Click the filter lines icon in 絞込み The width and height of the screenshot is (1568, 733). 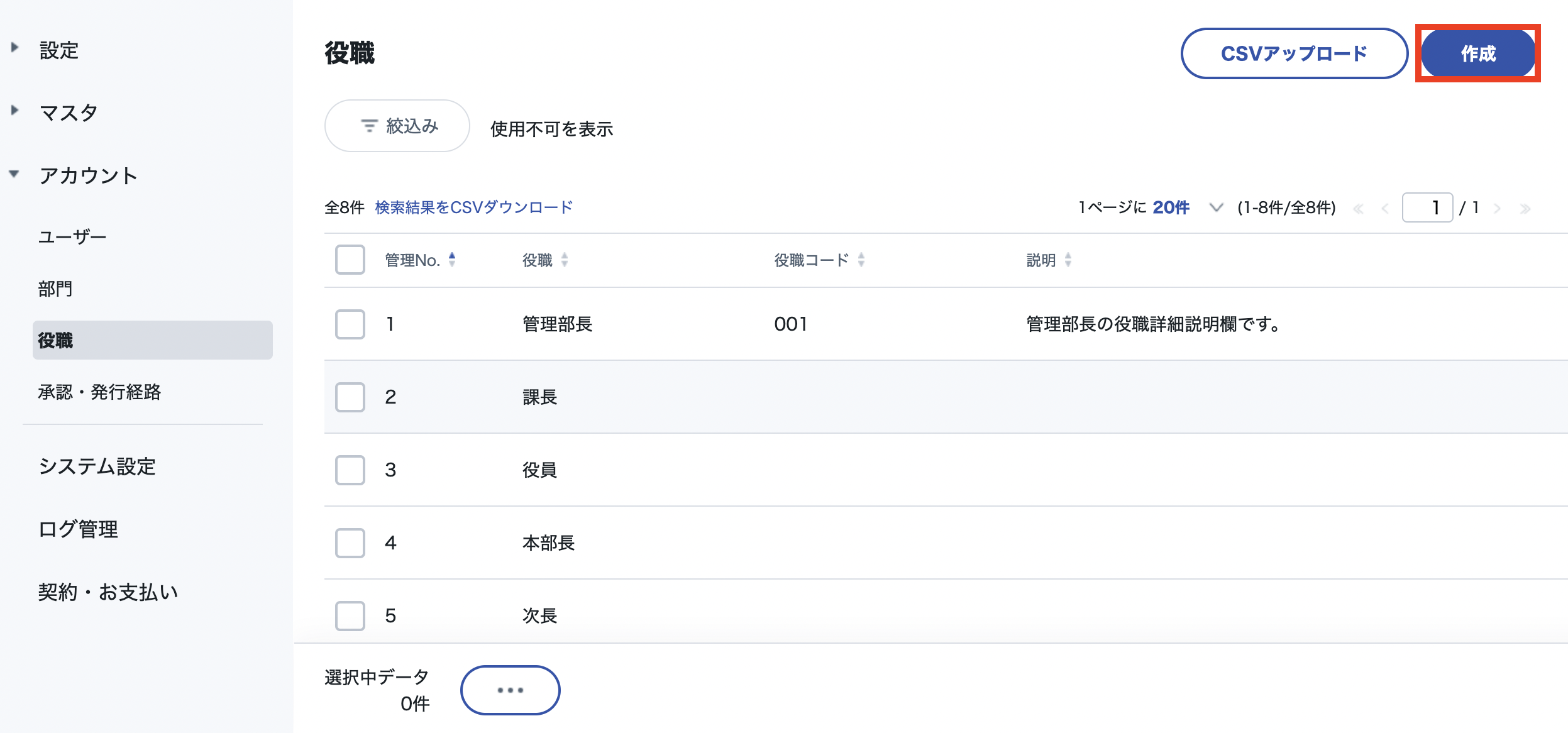[369, 126]
